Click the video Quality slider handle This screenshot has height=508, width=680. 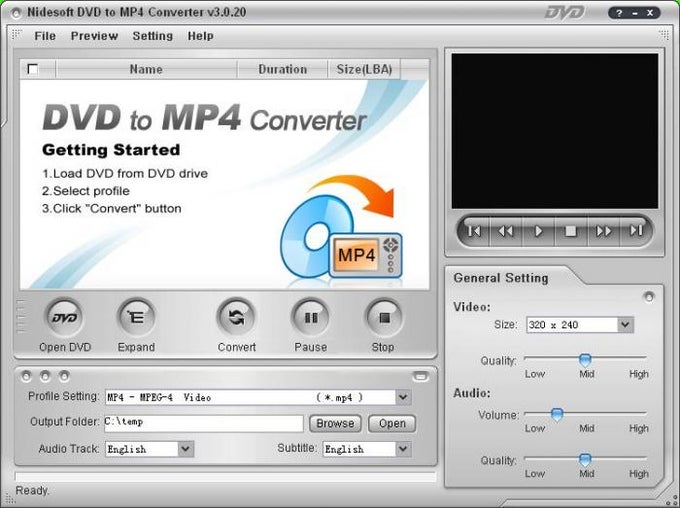pyautogui.click(x=585, y=360)
